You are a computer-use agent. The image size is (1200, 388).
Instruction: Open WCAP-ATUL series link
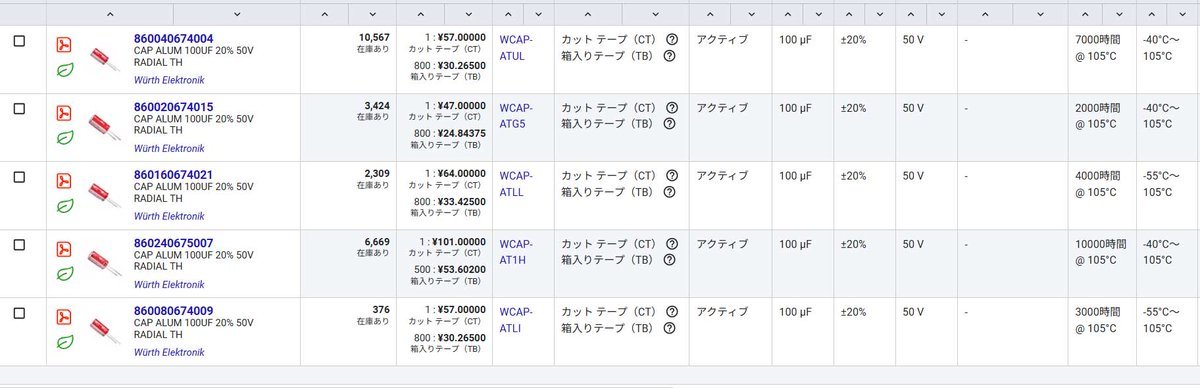pos(516,48)
